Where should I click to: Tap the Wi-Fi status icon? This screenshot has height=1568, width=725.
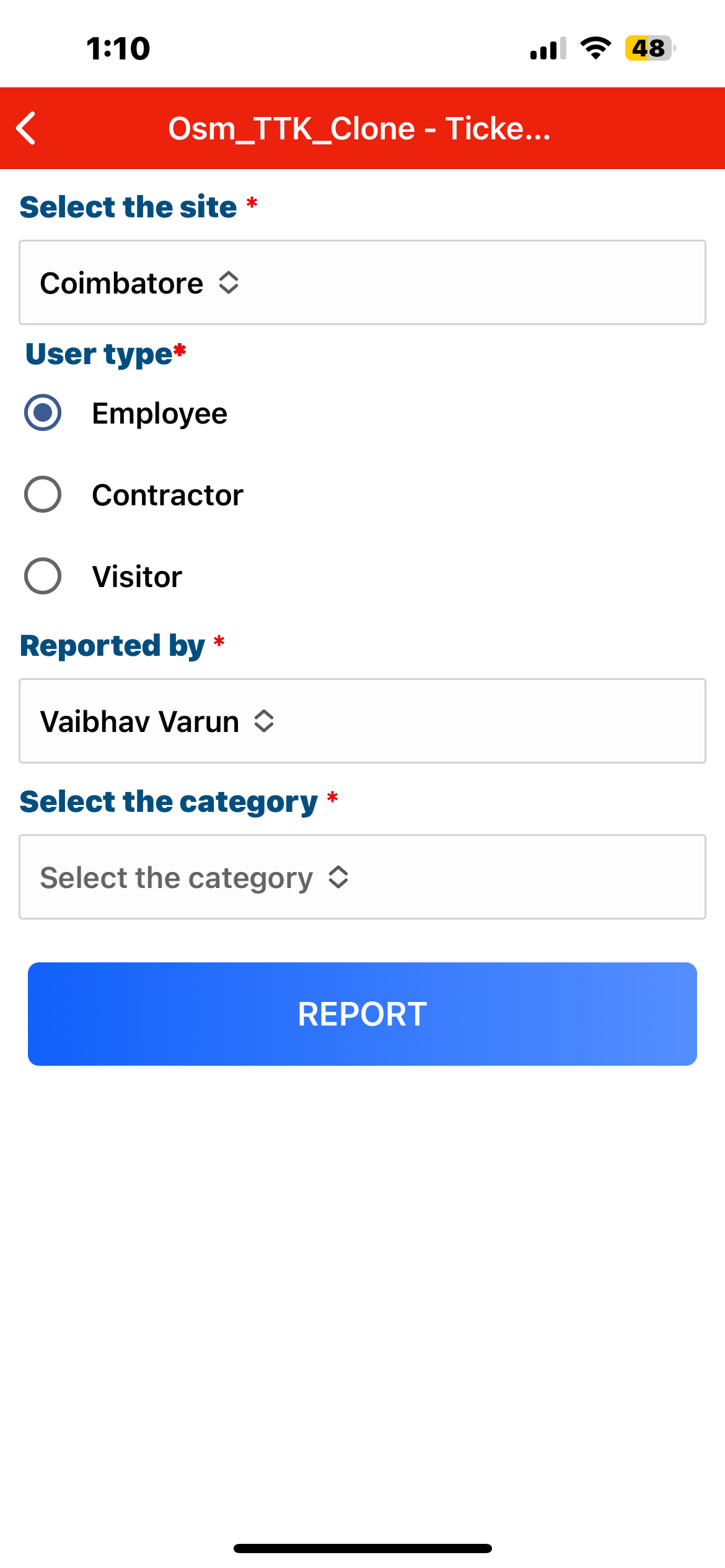click(x=595, y=48)
